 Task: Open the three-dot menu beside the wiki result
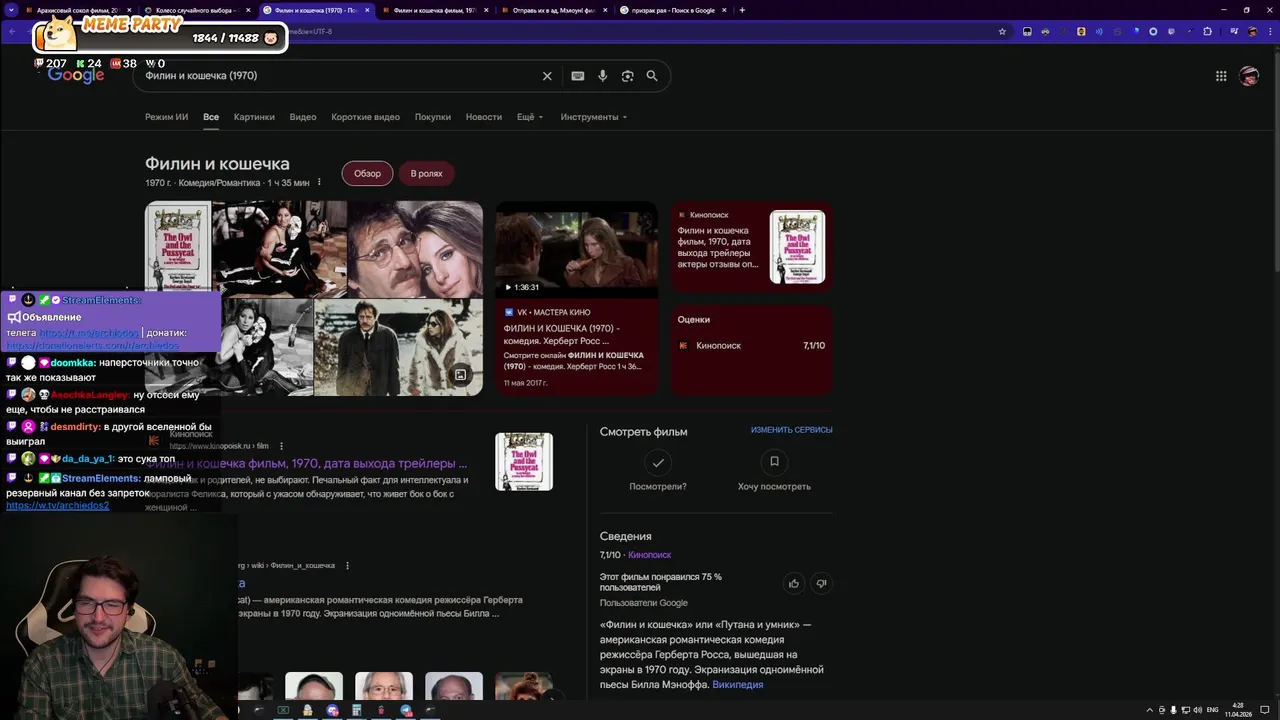pos(347,566)
